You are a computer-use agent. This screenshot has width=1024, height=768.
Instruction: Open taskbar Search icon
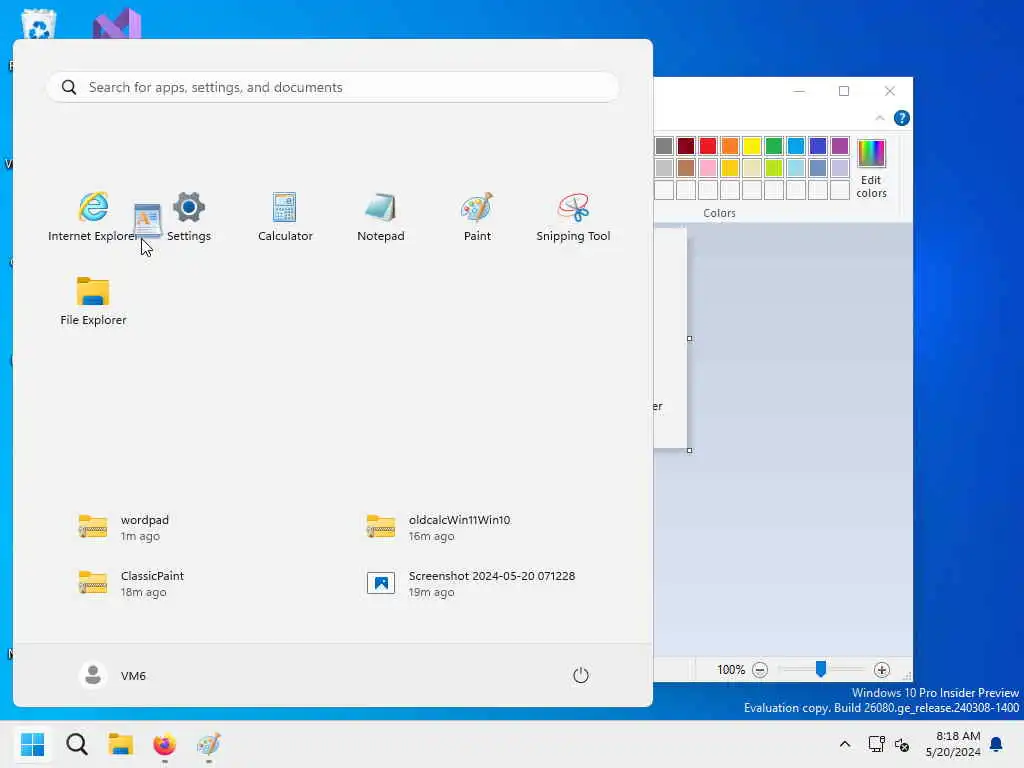point(76,744)
